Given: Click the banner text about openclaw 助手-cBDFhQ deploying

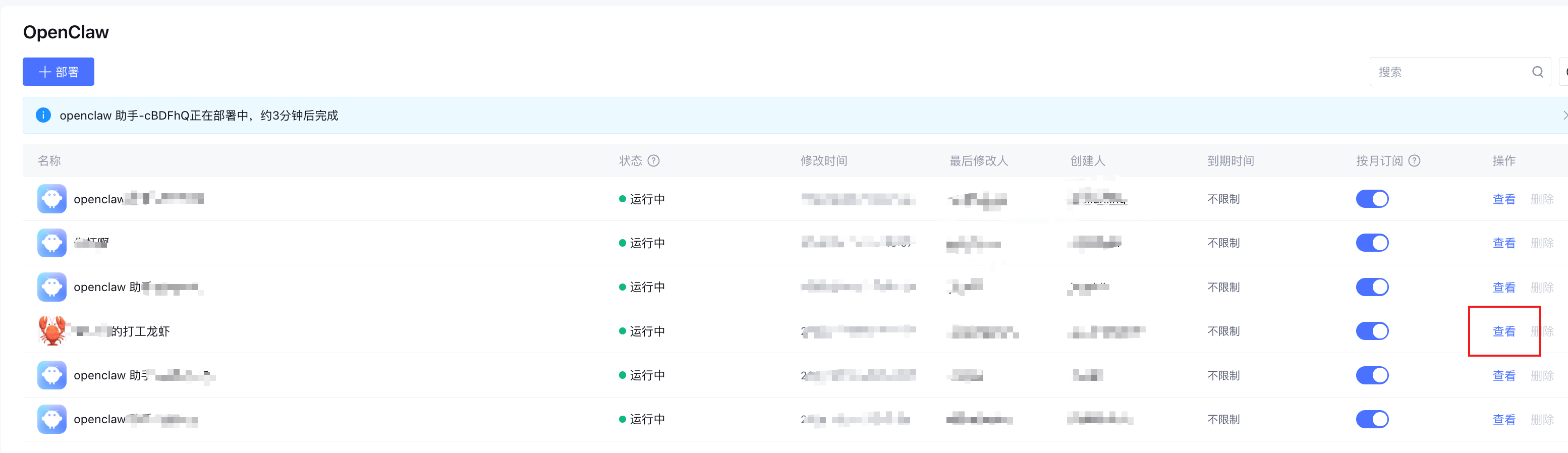Looking at the screenshot, I should [198, 116].
